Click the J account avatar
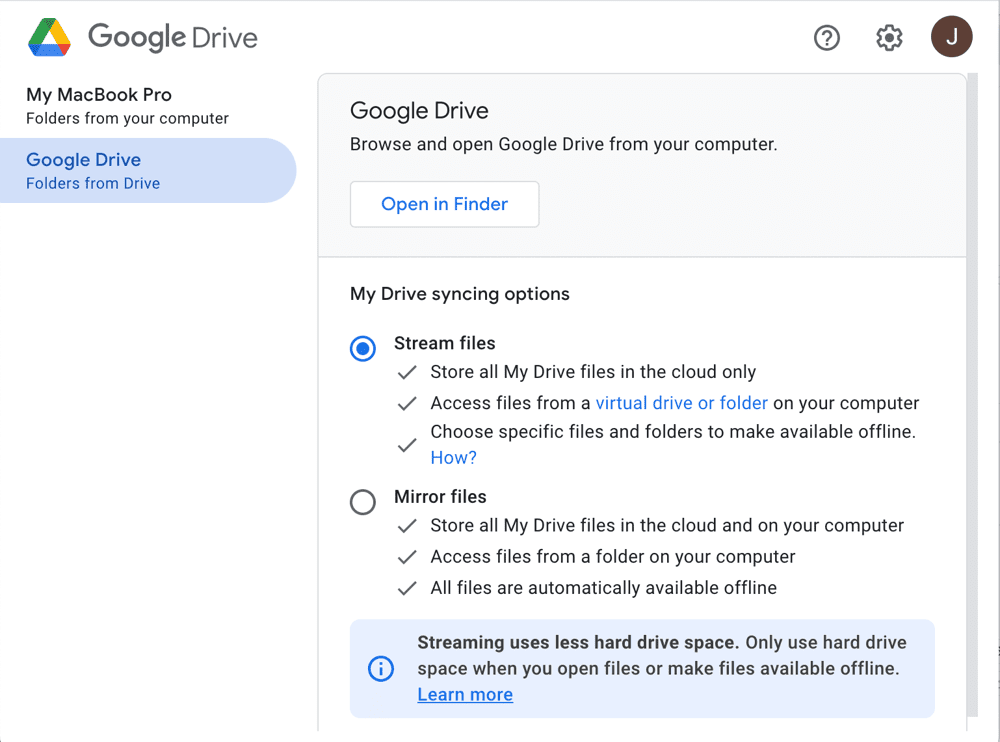This screenshot has height=742, width=1000. 951,37
